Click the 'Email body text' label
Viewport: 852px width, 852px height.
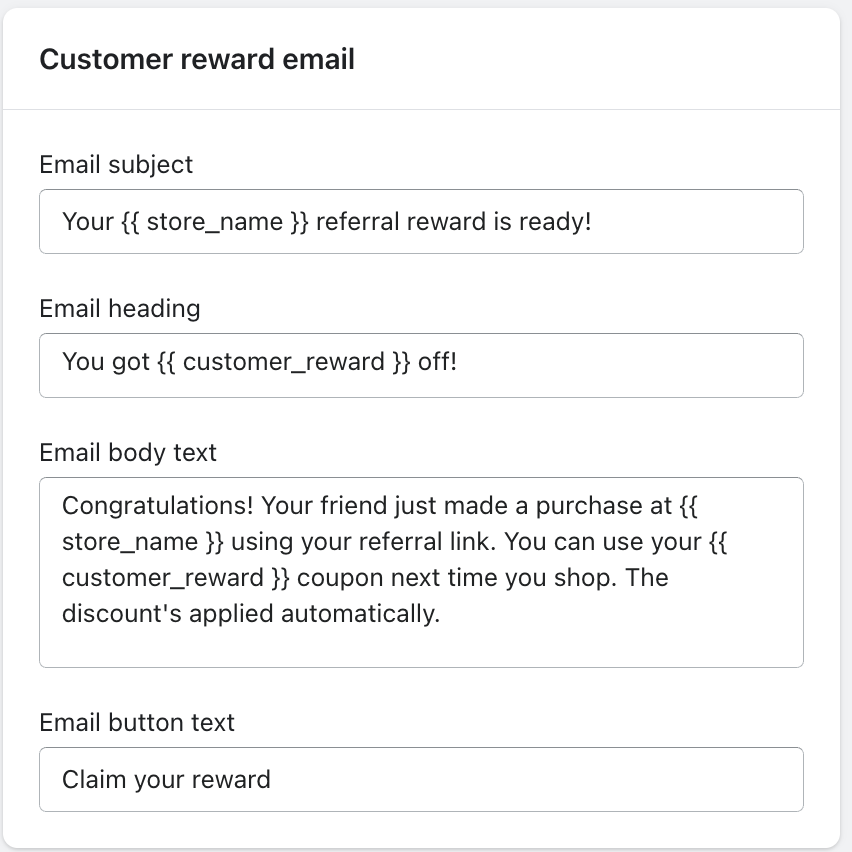(x=128, y=452)
